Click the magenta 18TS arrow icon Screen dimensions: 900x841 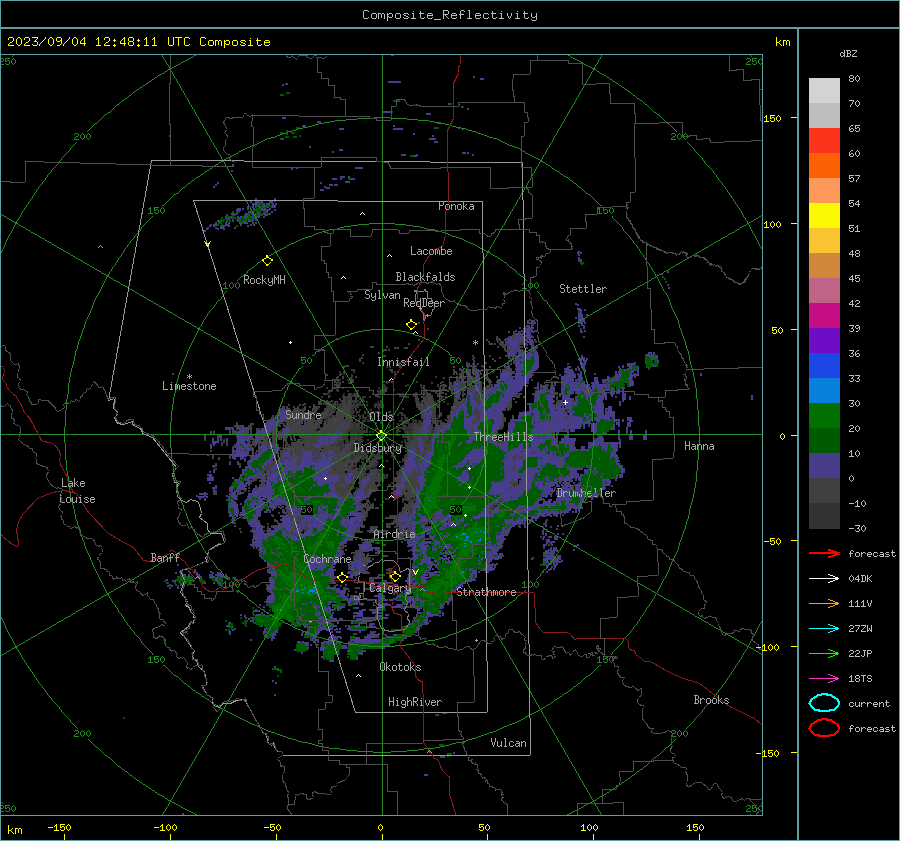tap(824, 679)
